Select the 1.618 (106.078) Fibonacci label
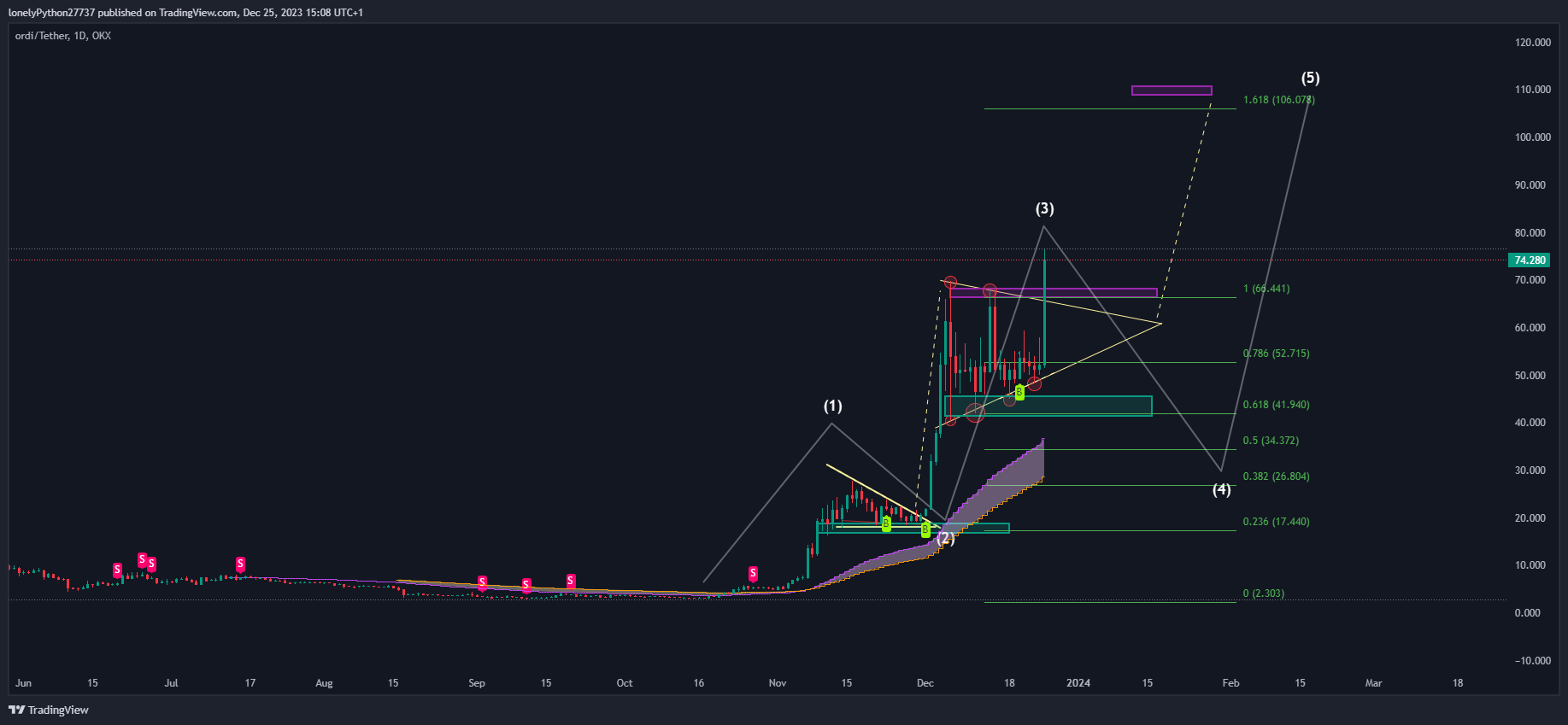Image resolution: width=1568 pixels, height=725 pixels. 1278,100
